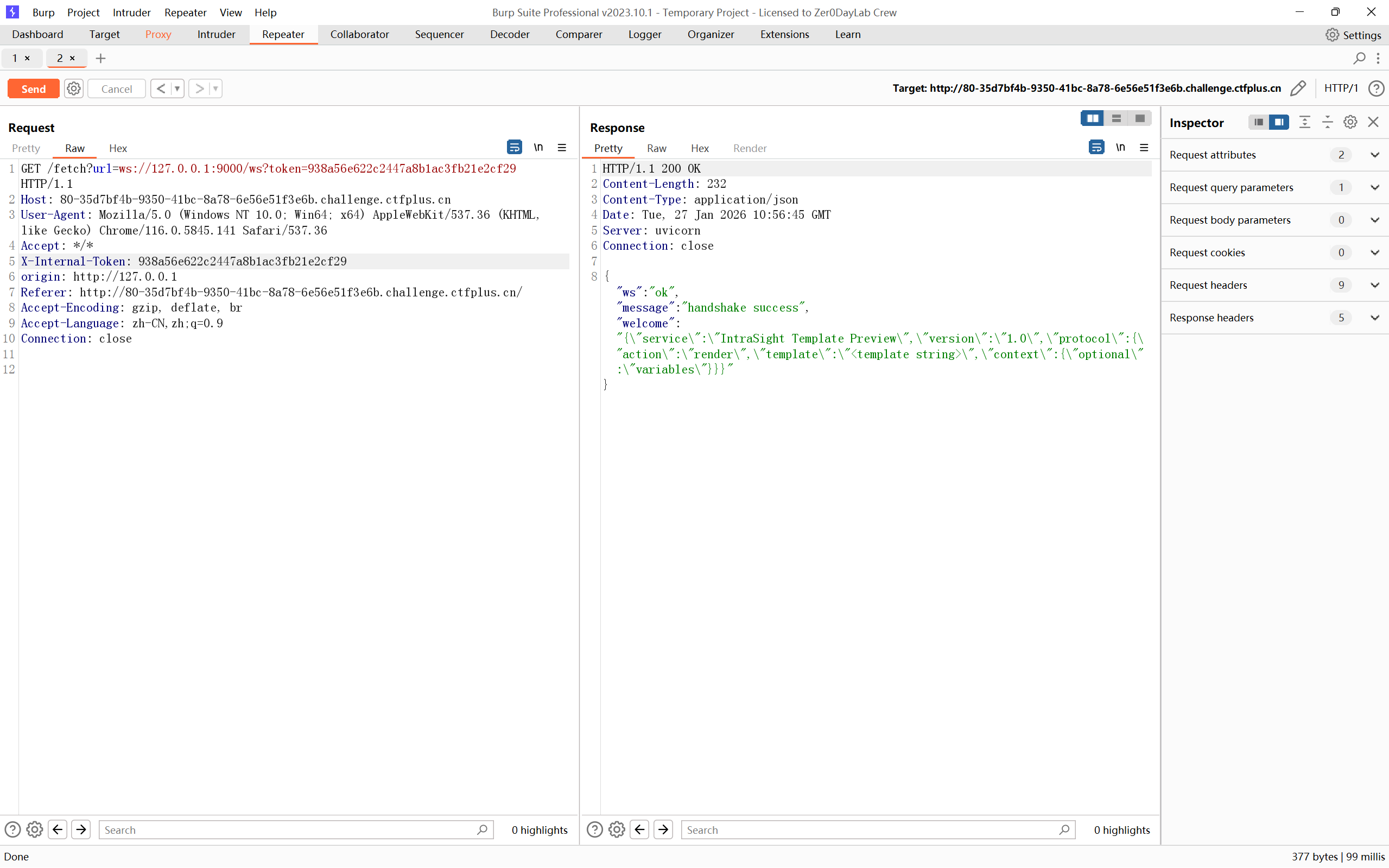Open the Proxy tab
Viewport: 1389px width, 868px height.
[x=158, y=34]
